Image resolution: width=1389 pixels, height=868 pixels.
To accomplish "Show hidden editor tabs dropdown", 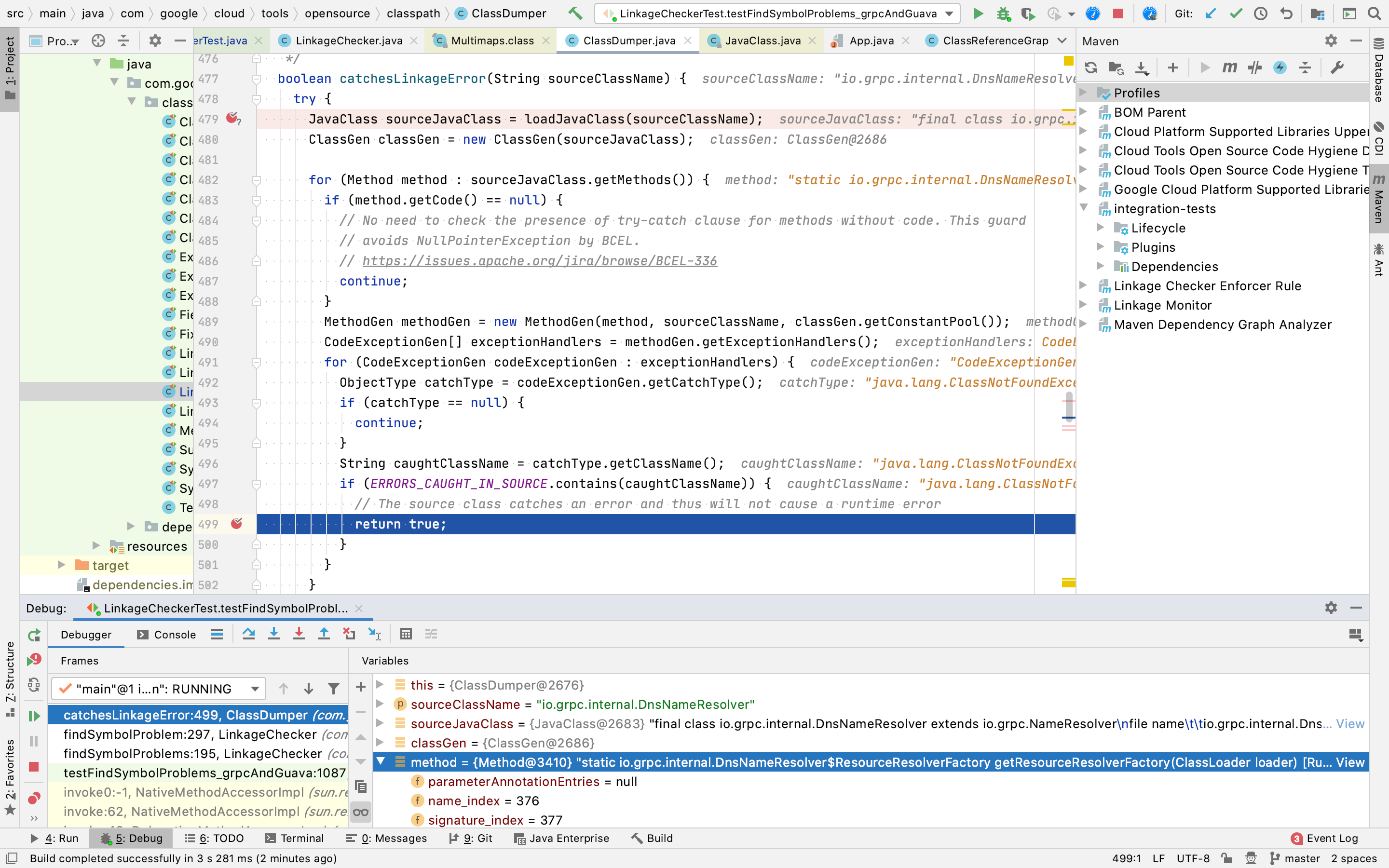I will [x=1062, y=40].
